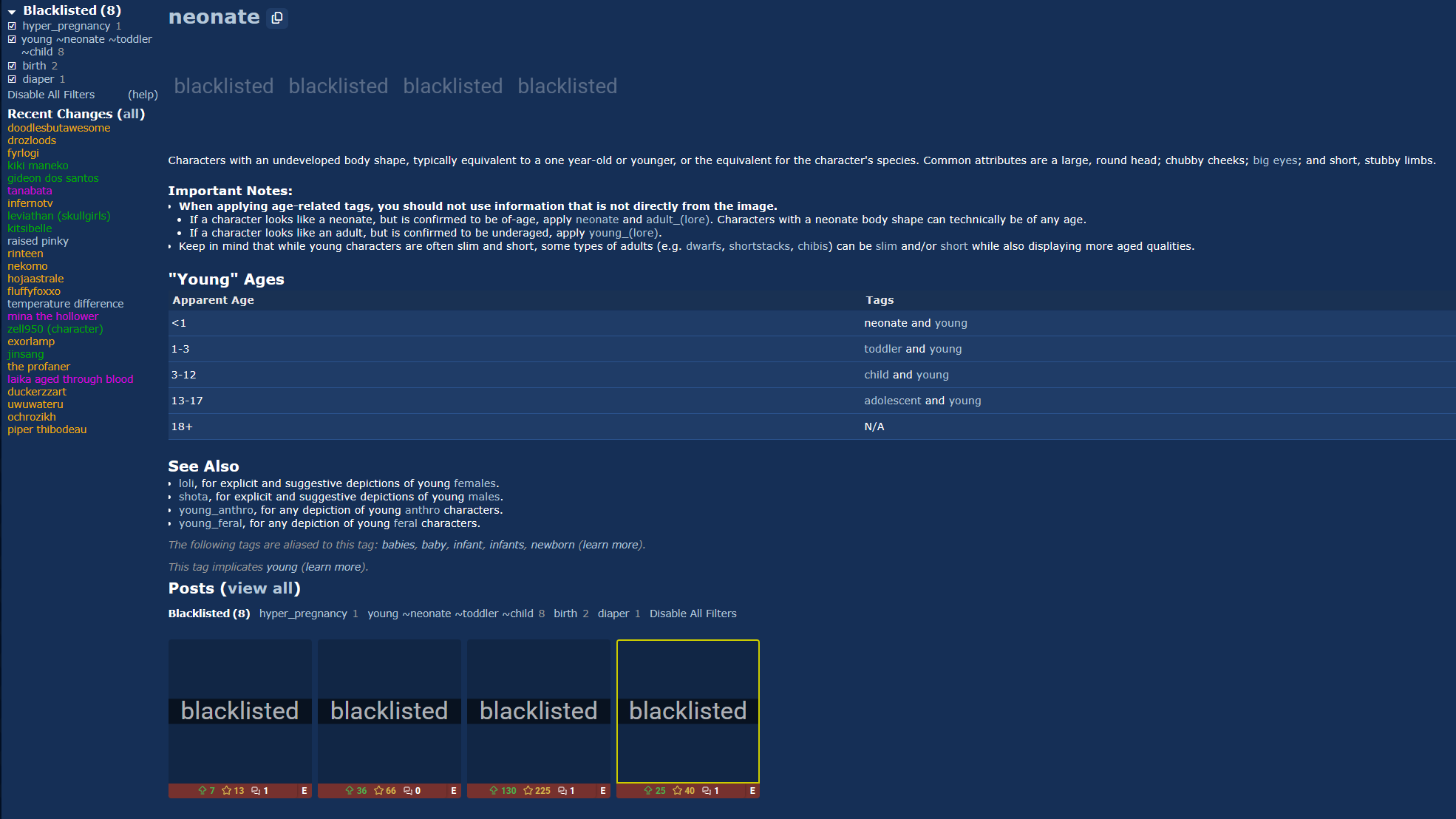Image resolution: width=1456 pixels, height=819 pixels.
Task: Select kiki maneko in Recent Changes
Action: (x=38, y=166)
